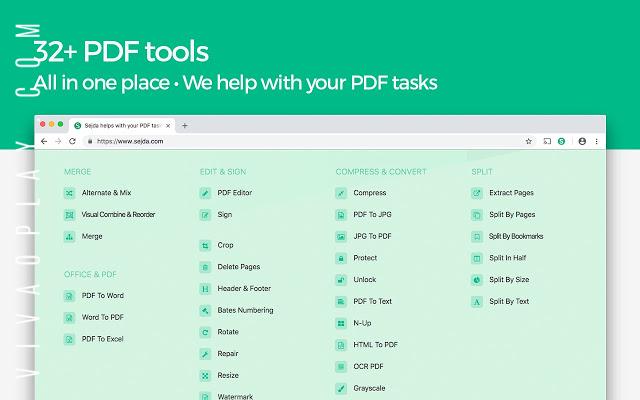
Task: Click the Unlock tool icon
Action: coord(341,280)
